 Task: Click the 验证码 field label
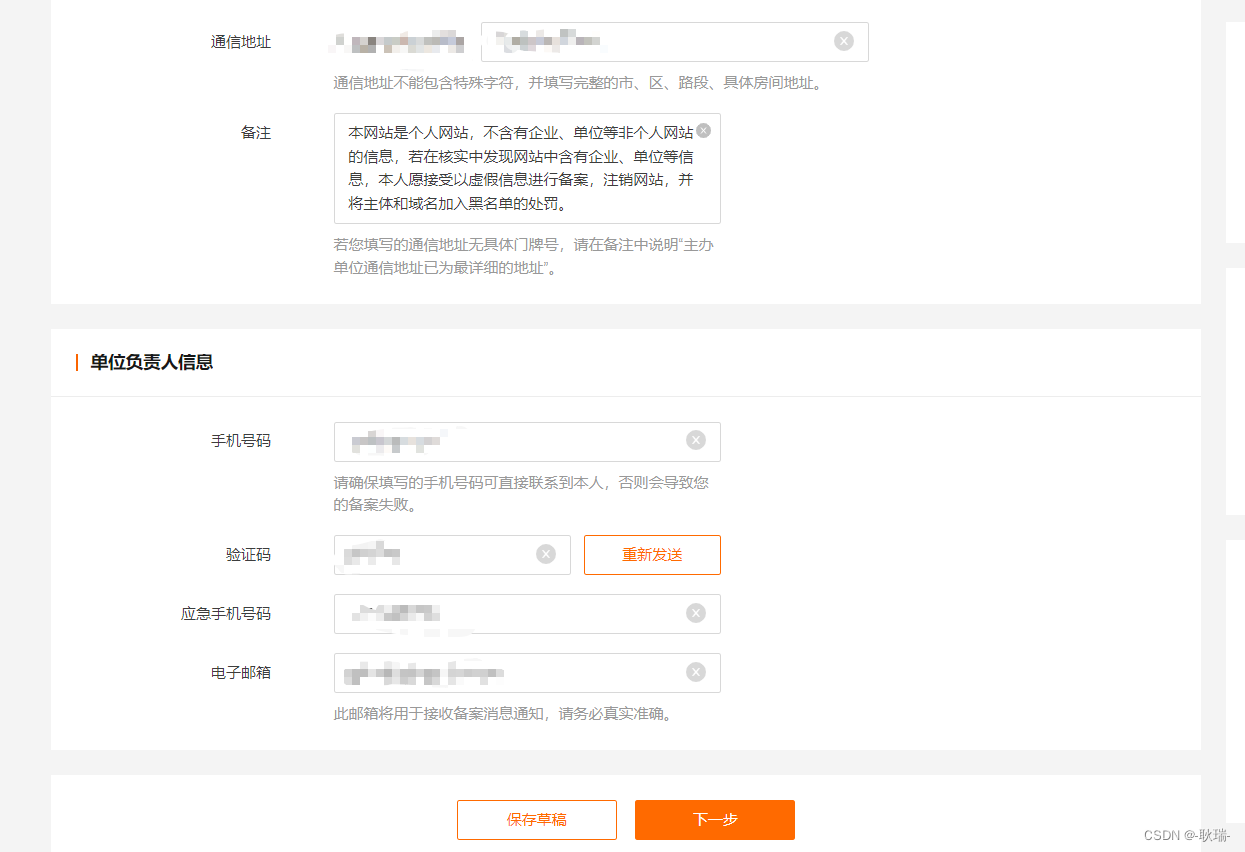249,554
